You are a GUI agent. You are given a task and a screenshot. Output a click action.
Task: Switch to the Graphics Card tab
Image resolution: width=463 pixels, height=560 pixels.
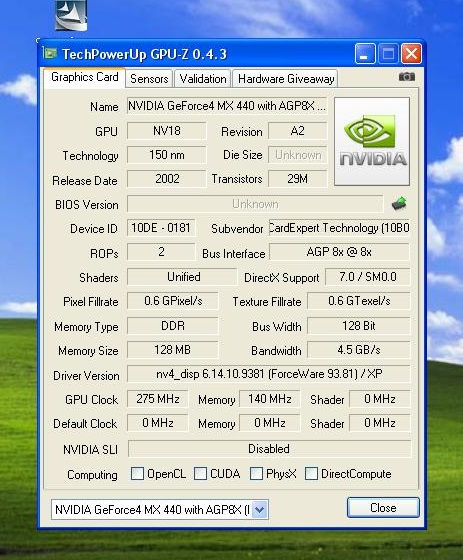tap(85, 78)
